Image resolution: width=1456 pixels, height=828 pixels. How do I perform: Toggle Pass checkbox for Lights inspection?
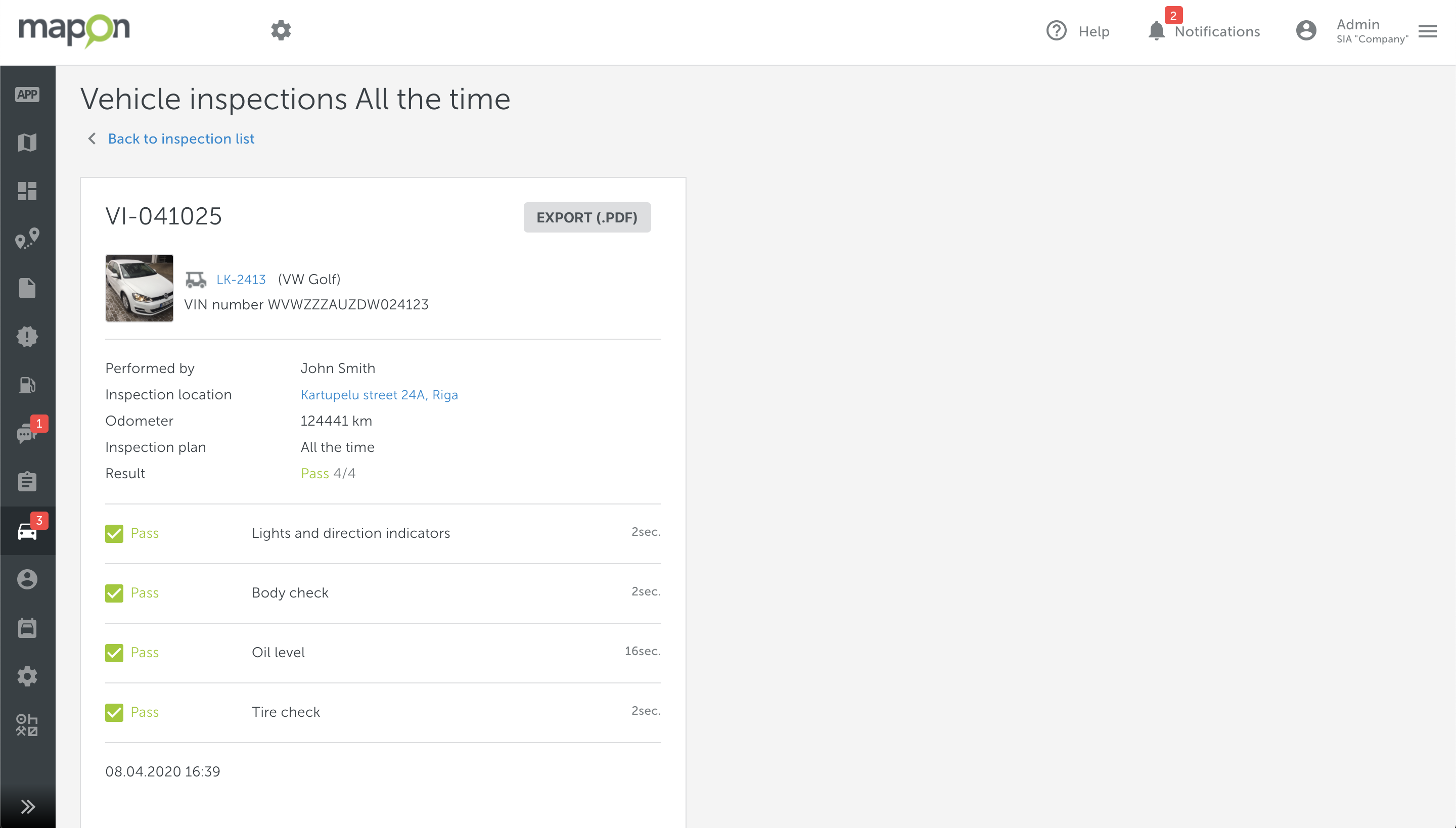pos(115,532)
